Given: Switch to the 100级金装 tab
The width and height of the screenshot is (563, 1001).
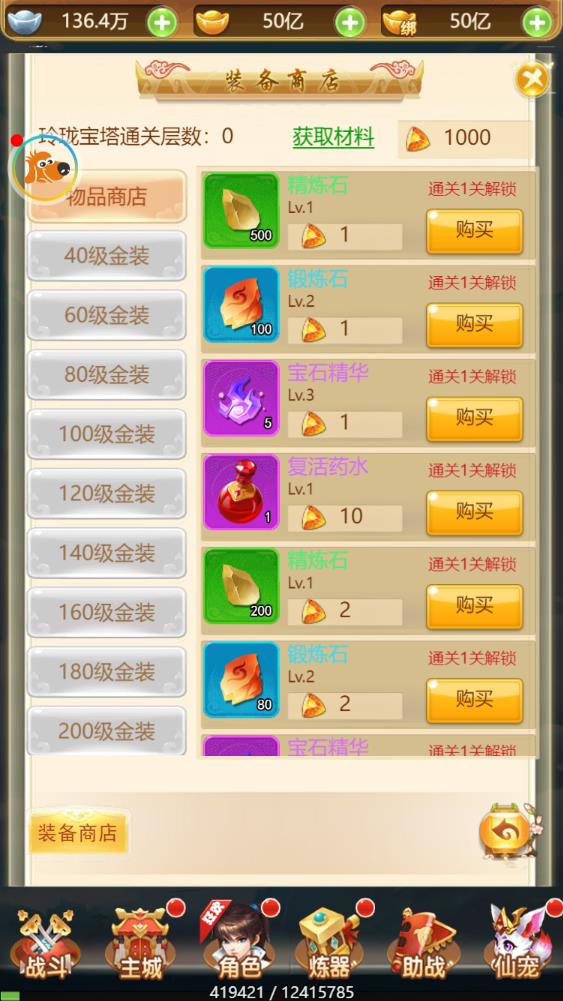Looking at the screenshot, I should [107, 434].
